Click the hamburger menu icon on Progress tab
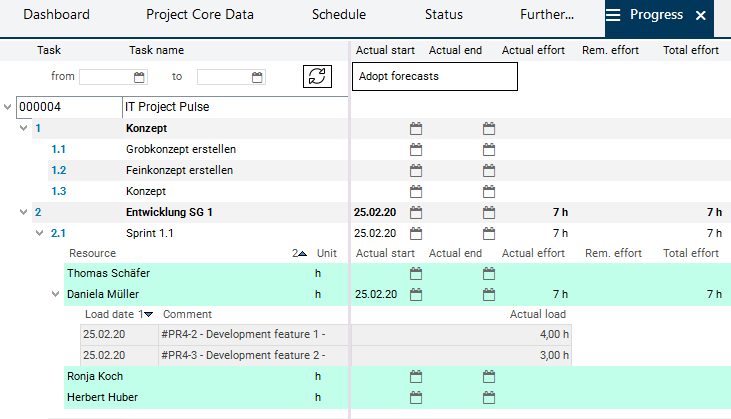The image size is (731, 419). [x=613, y=16]
